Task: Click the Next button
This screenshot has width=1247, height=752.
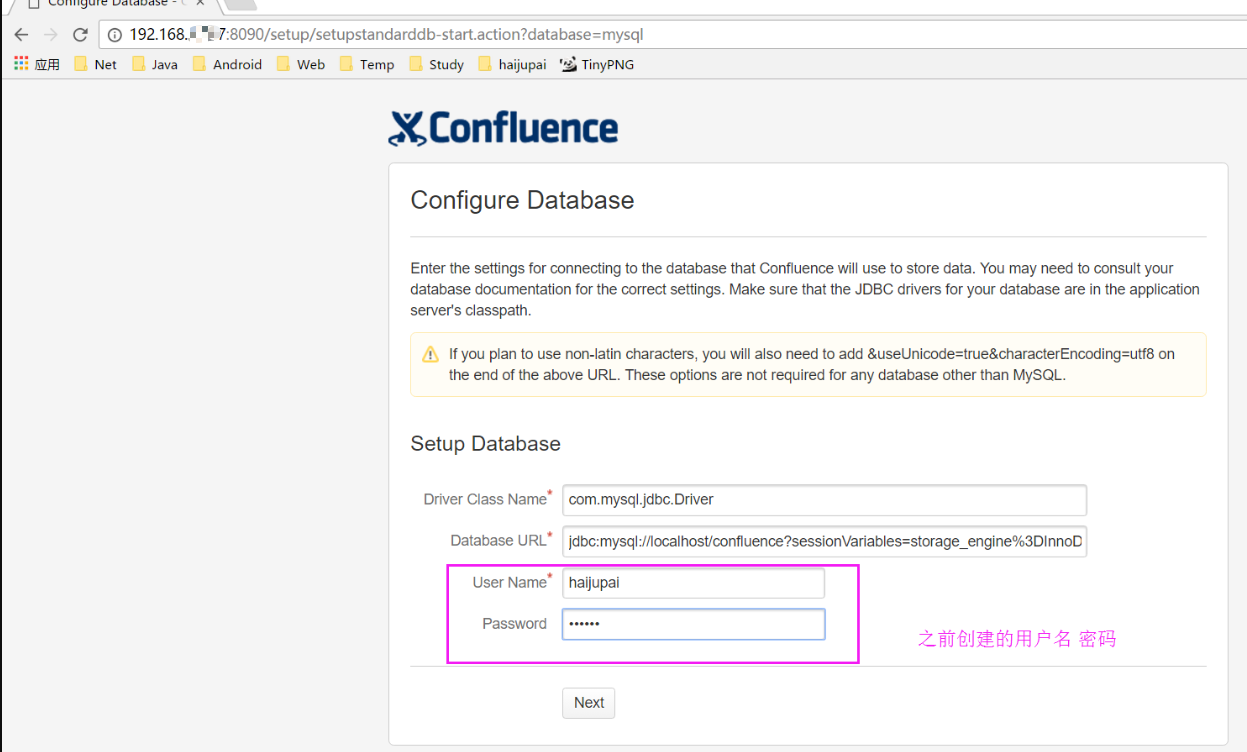Action: click(589, 703)
